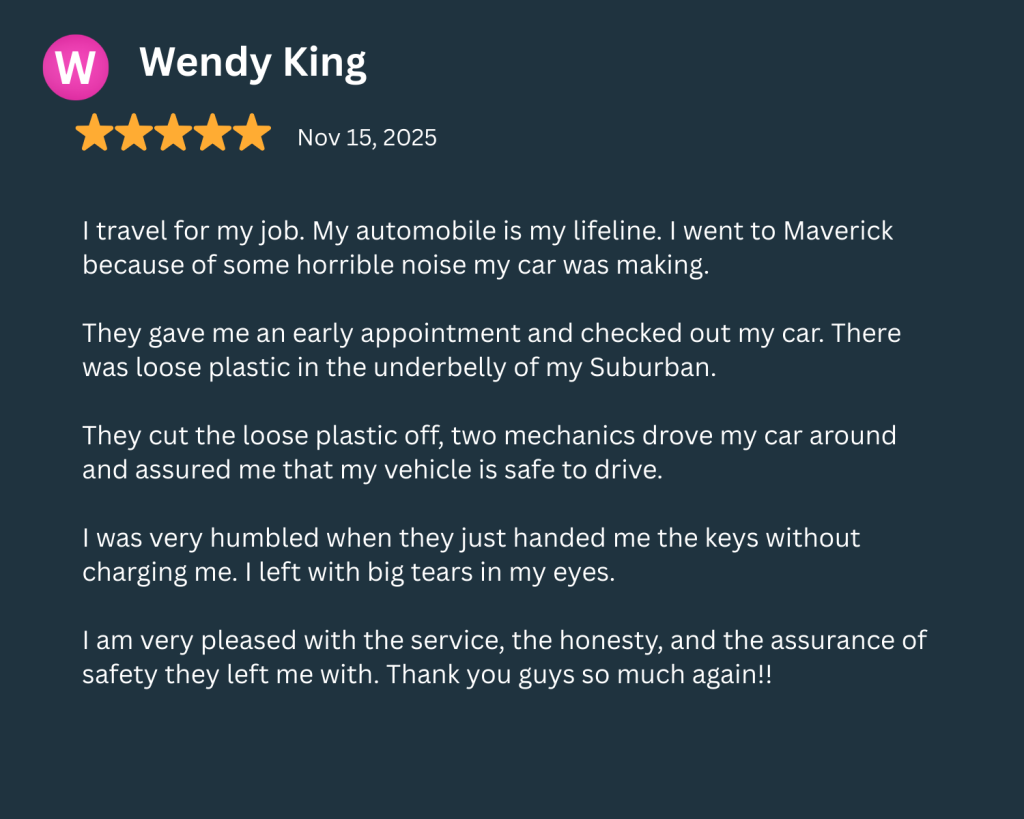Click "Thank you guys so much again!!" text
Screen dimensions: 1024x819
pos(579,675)
